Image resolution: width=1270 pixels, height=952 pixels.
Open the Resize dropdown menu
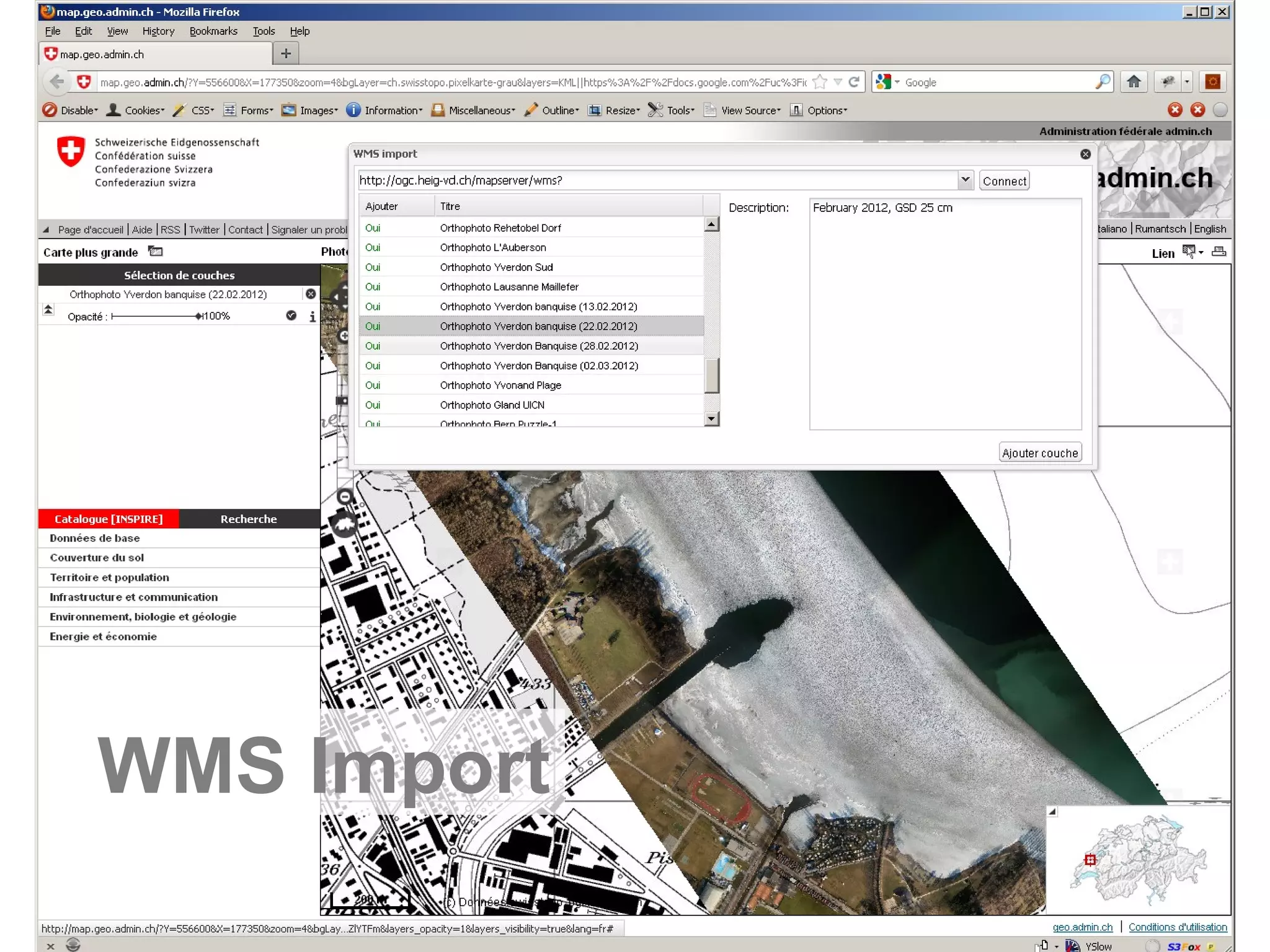click(x=614, y=110)
